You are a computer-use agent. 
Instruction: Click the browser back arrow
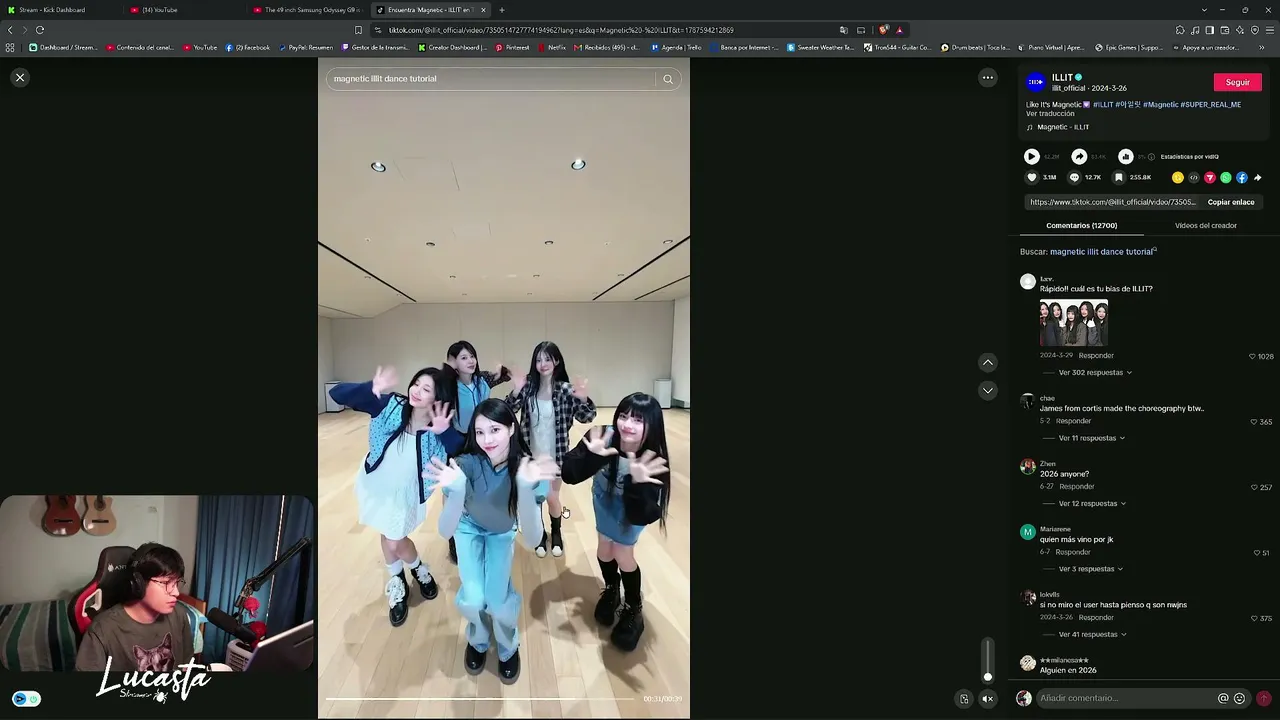tap(10, 30)
